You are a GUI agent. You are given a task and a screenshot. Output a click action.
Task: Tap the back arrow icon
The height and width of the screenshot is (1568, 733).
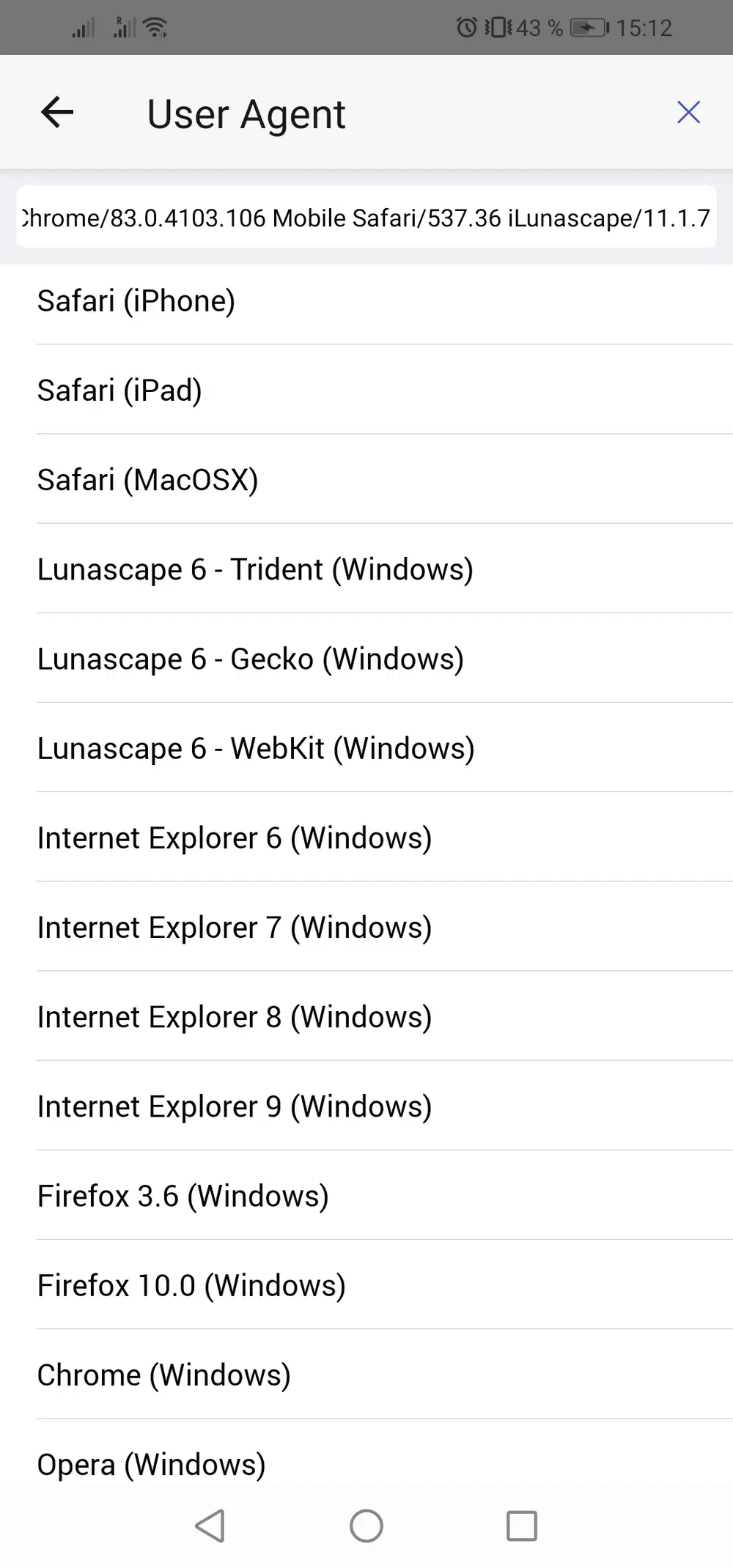(57, 113)
